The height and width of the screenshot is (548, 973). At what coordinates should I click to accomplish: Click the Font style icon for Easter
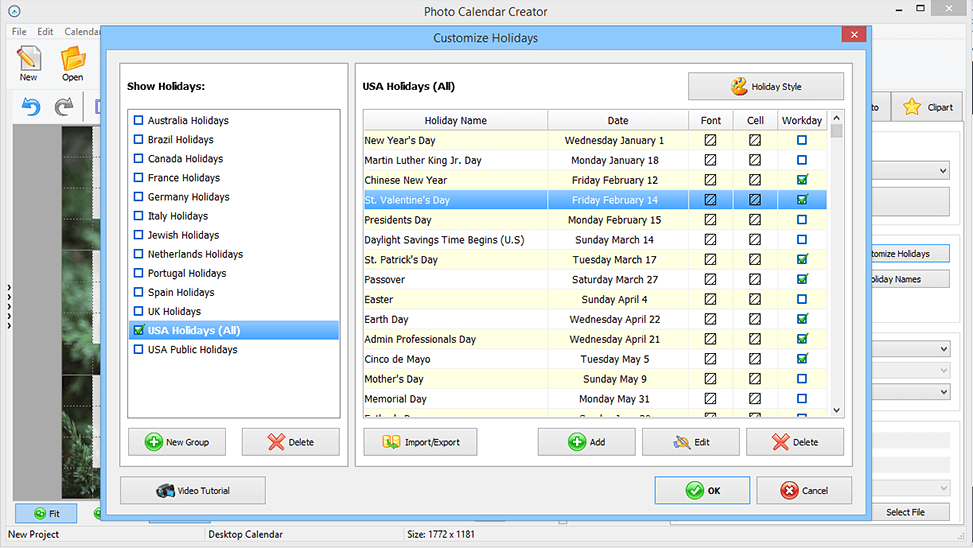[710, 299]
